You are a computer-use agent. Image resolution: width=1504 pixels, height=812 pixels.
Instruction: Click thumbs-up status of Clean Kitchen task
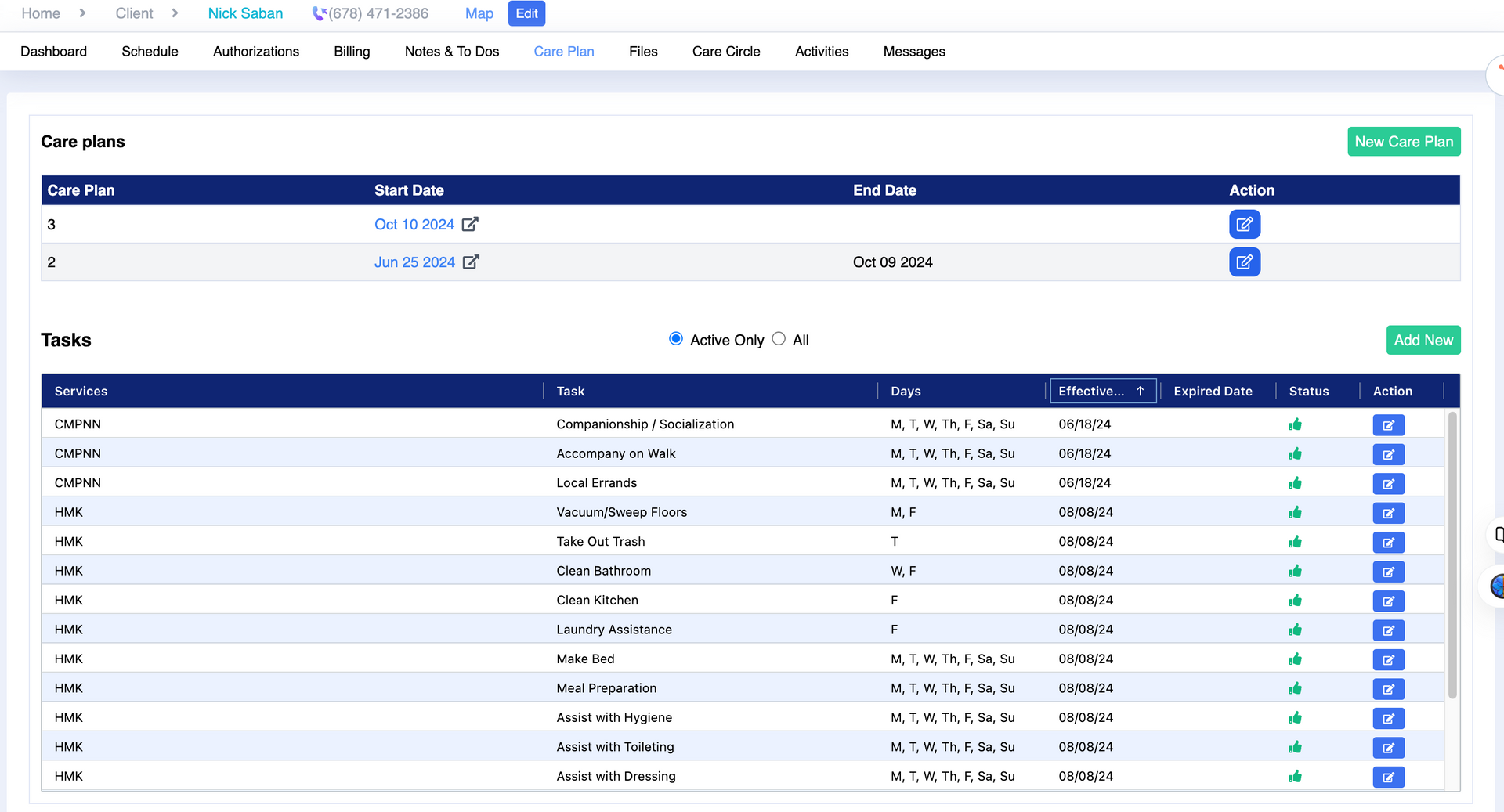[1295, 601]
